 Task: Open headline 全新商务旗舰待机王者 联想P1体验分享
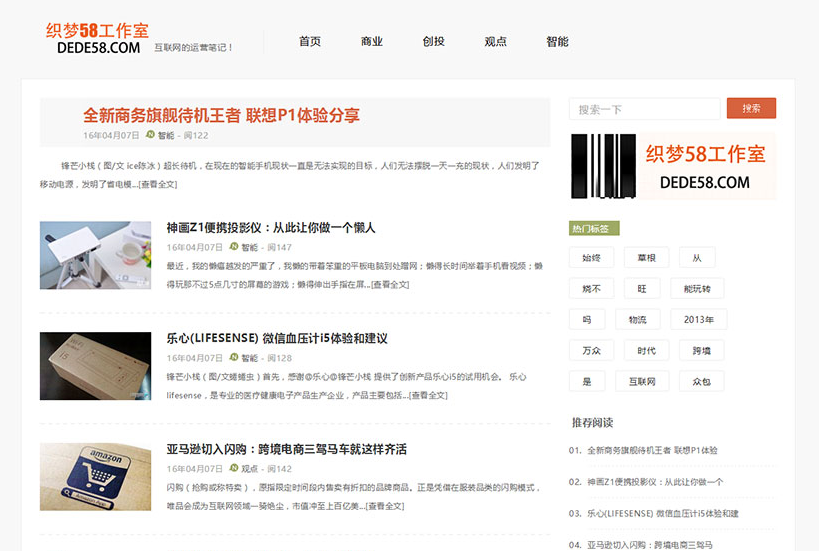[x=221, y=115]
